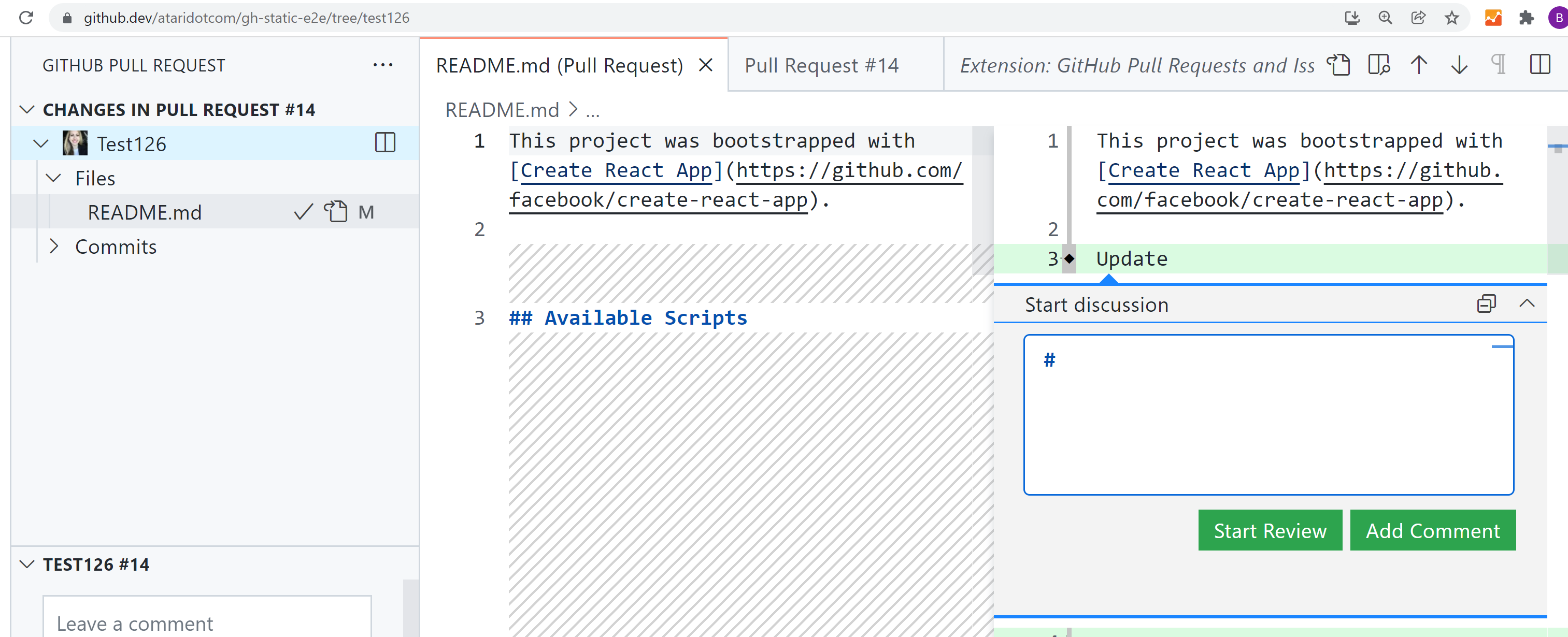Go to next change with the down arrow

coord(1459,65)
